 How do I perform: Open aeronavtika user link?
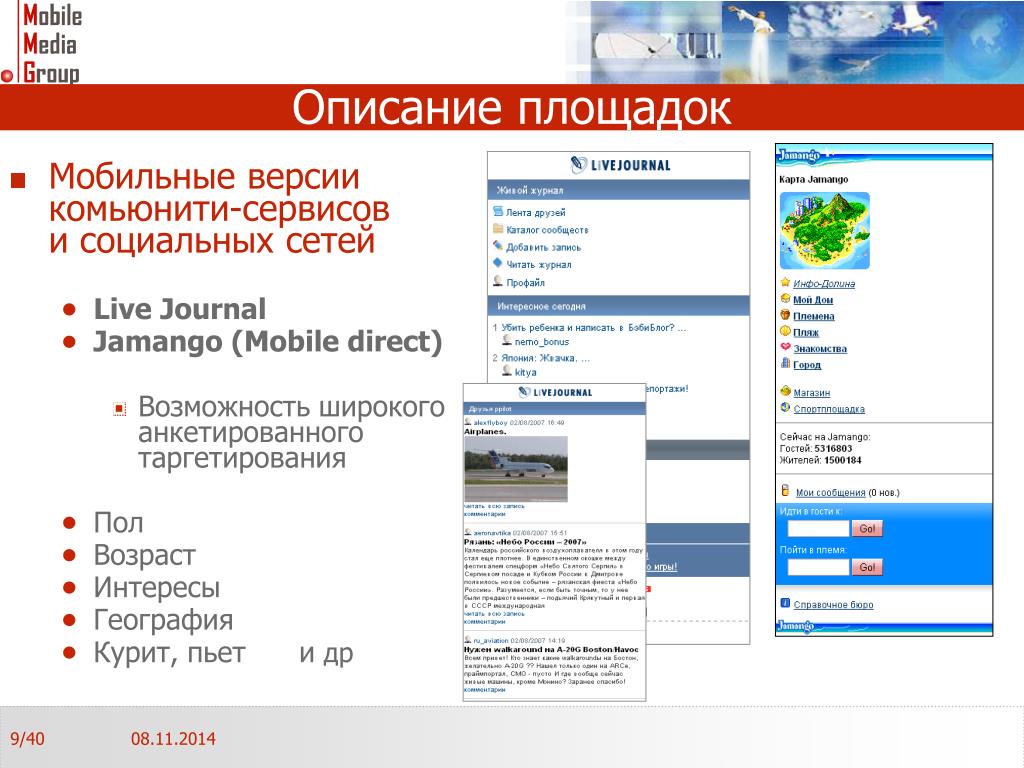[492, 533]
